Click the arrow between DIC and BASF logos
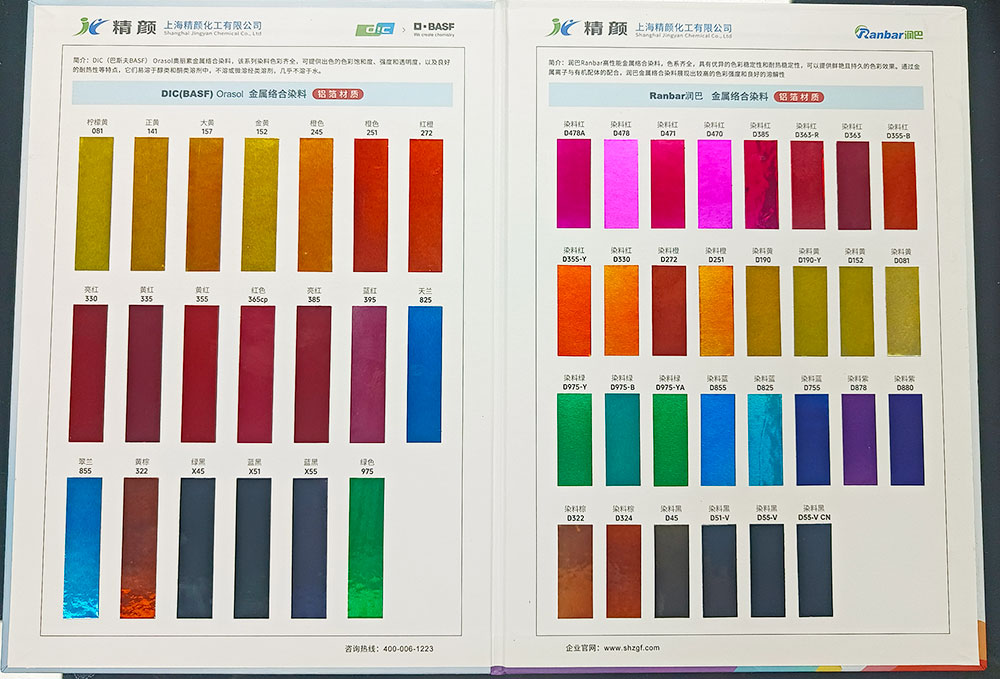The height and width of the screenshot is (679, 1000). 403,29
